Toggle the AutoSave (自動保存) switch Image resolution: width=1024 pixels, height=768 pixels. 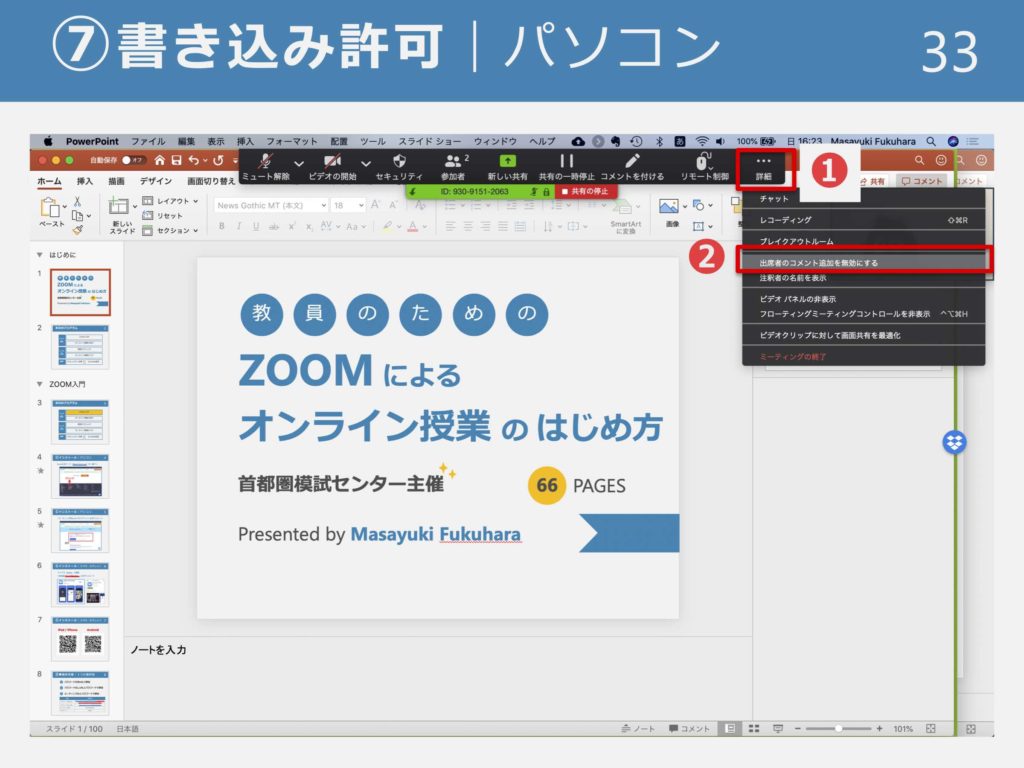coord(132,160)
